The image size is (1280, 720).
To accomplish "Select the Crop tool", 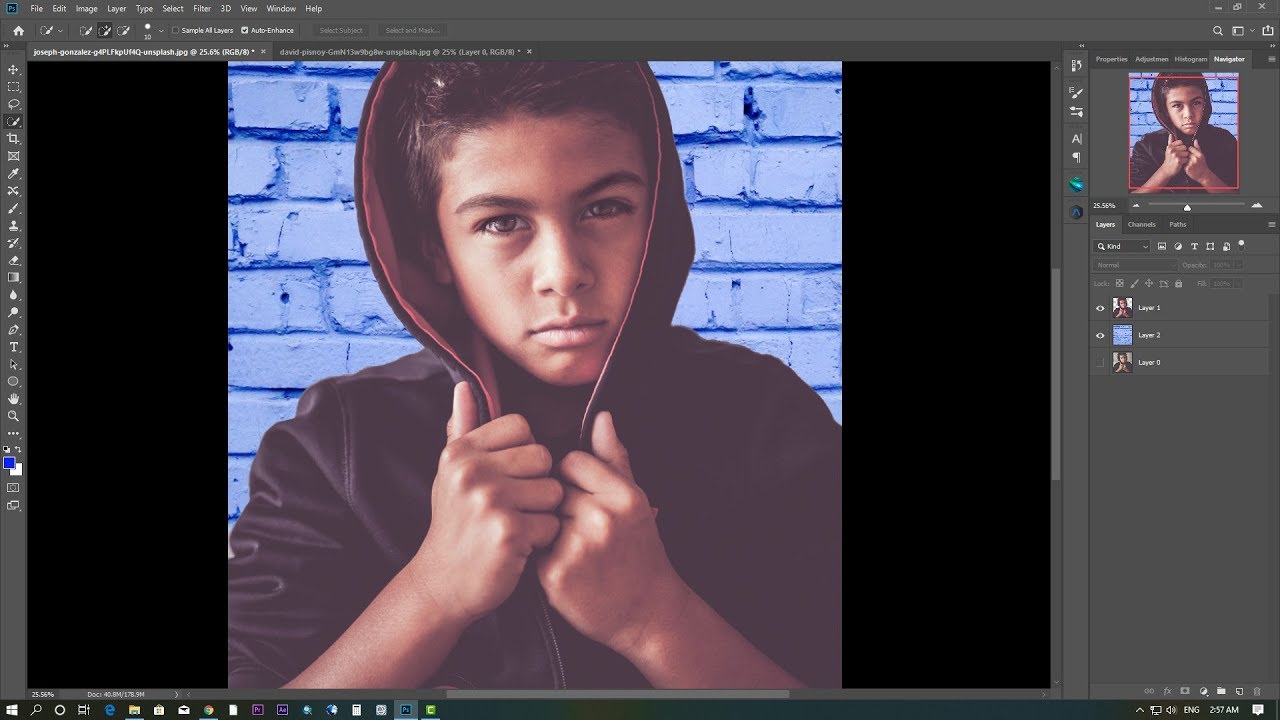I will pos(14,139).
